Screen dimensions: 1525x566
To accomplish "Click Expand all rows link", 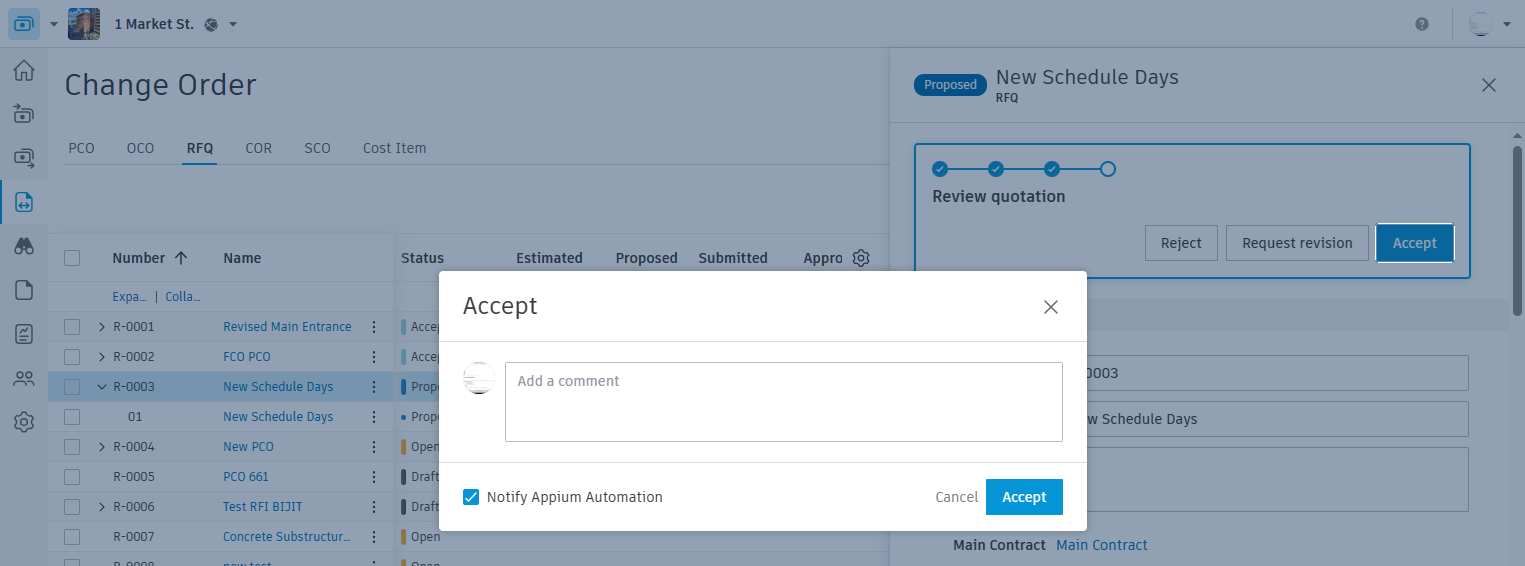I will [130, 297].
